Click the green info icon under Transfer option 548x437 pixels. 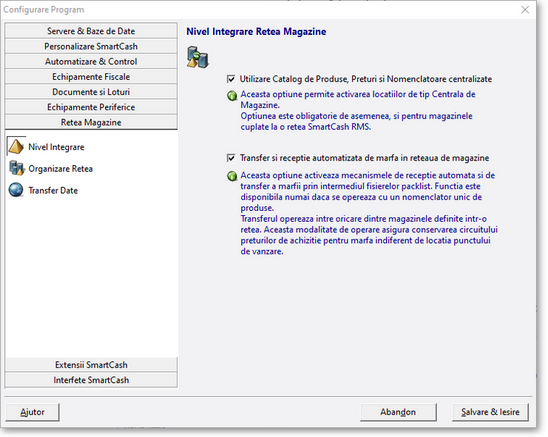pyautogui.click(x=232, y=176)
